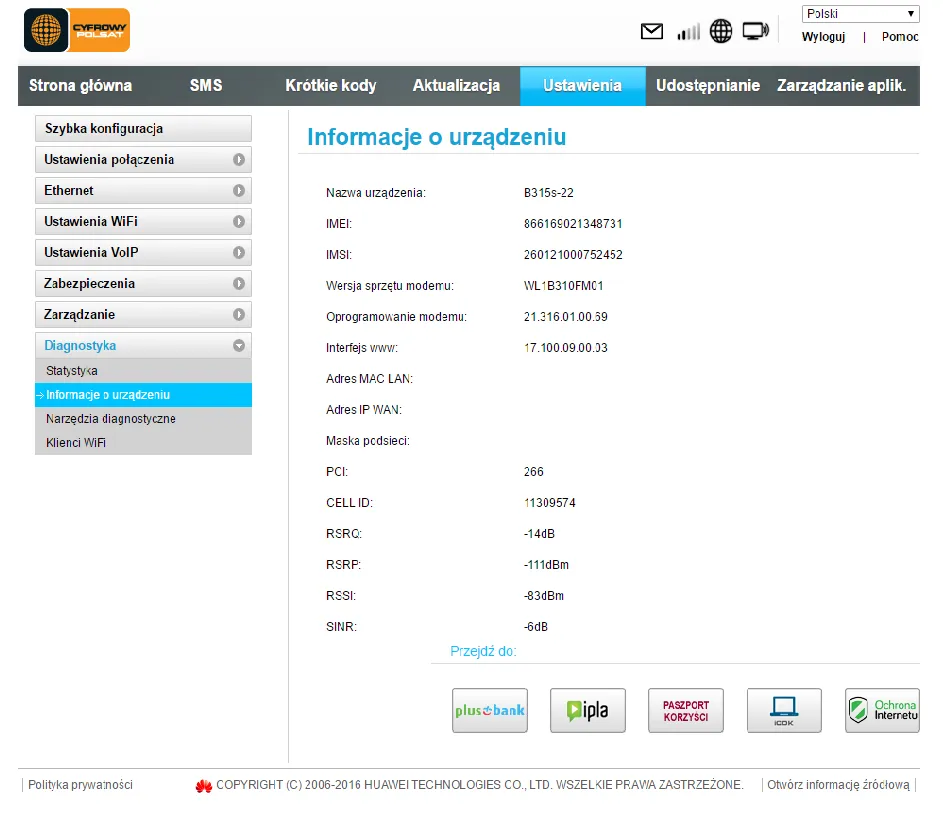
Task: Open Zarządzanie aplik. tab
Action: [841, 85]
